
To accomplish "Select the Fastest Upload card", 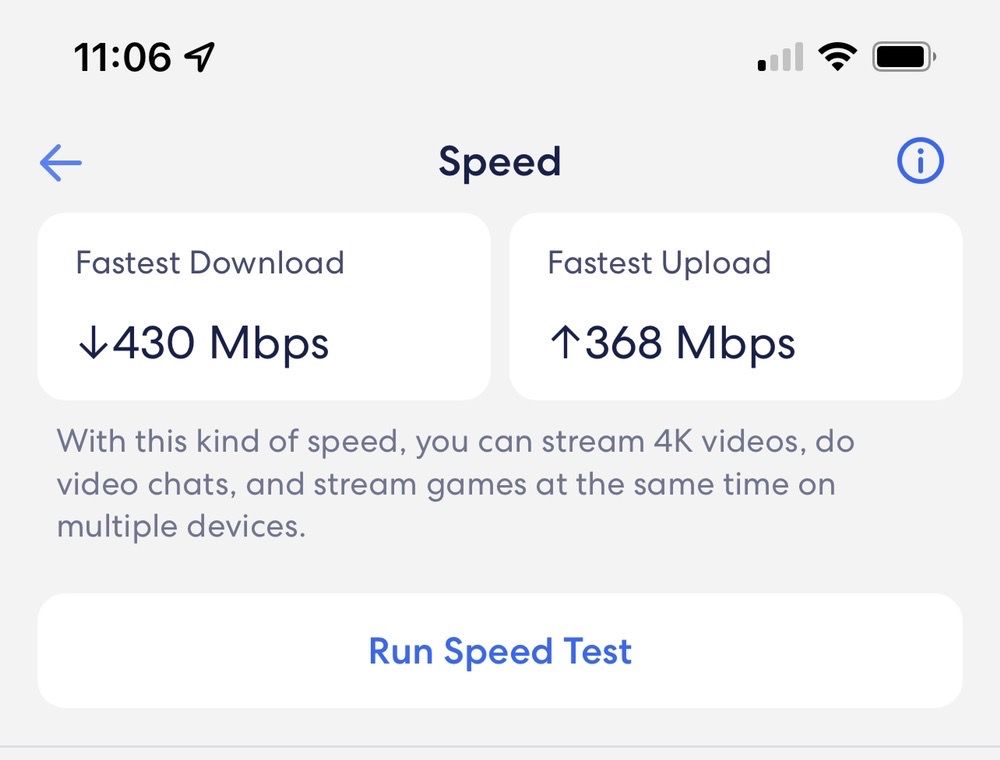I will pyautogui.click(x=736, y=306).
